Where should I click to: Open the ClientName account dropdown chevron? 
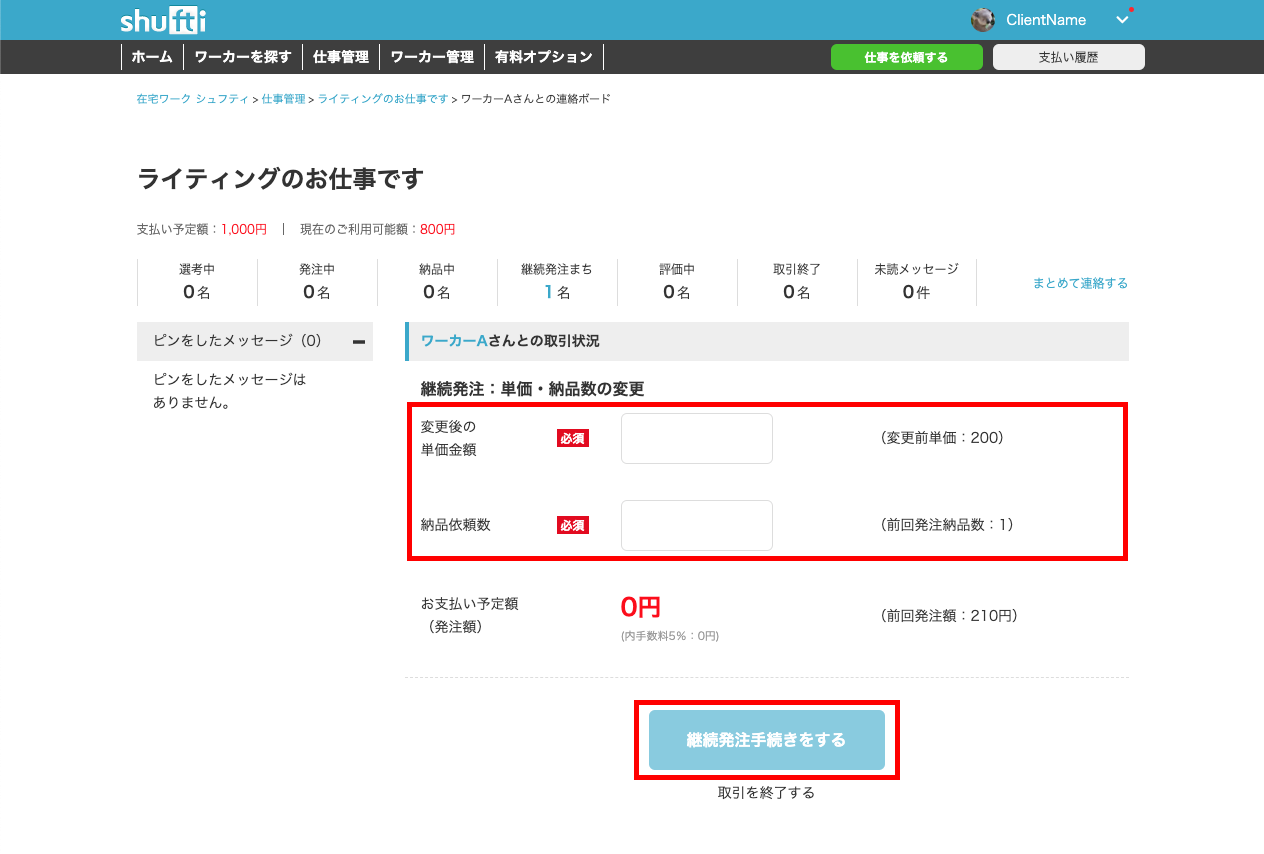(1122, 20)
